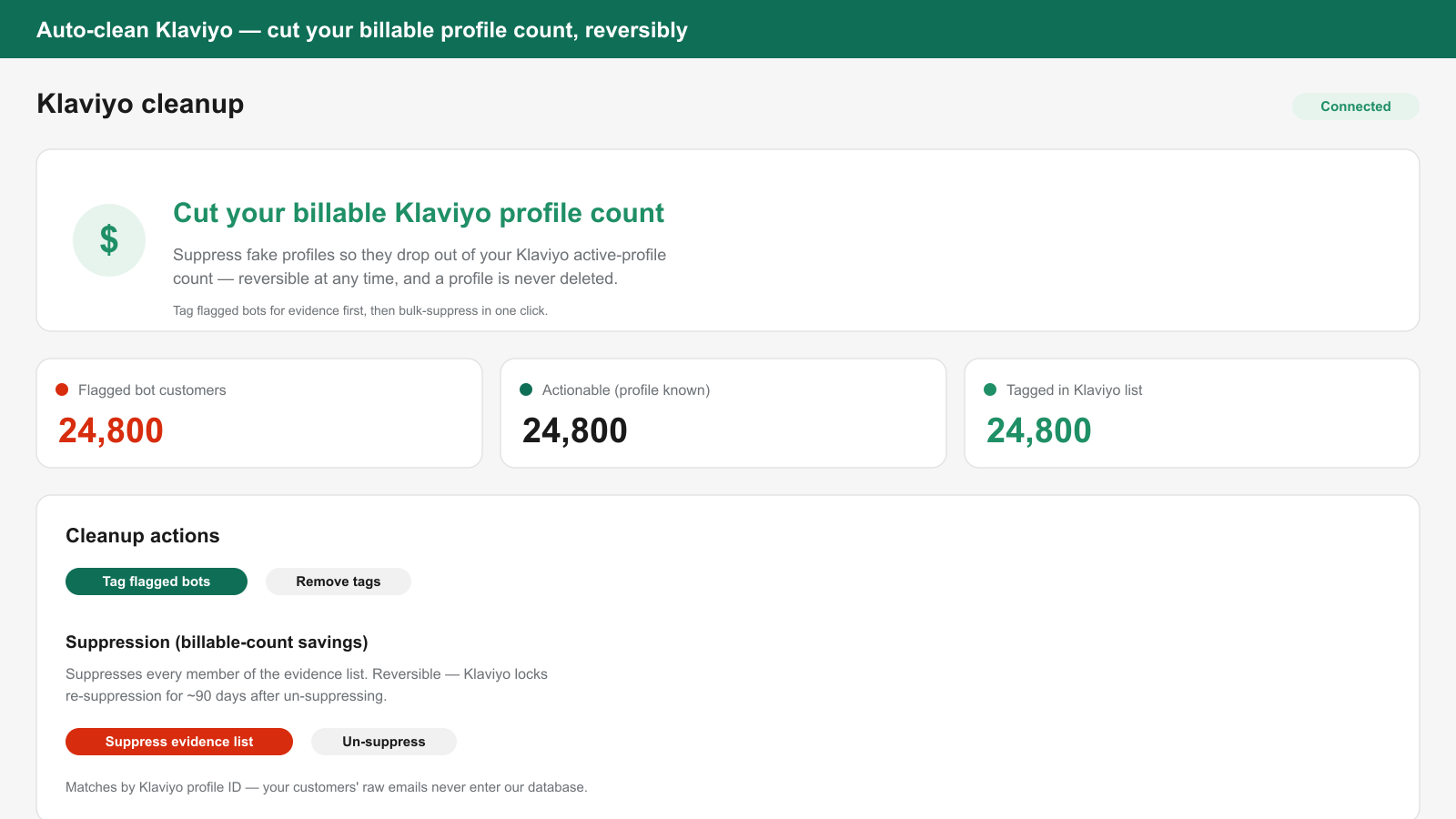Click the green 24,800 tagged count

click(x=1039, y=430)
